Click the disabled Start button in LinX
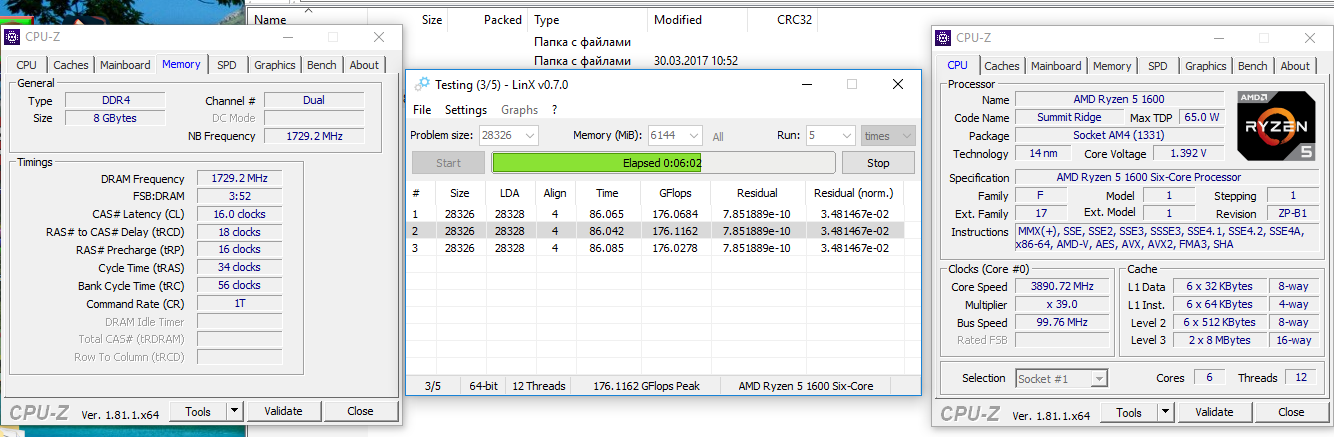This screenshot has height=437, width=1334. click(449, 163)
